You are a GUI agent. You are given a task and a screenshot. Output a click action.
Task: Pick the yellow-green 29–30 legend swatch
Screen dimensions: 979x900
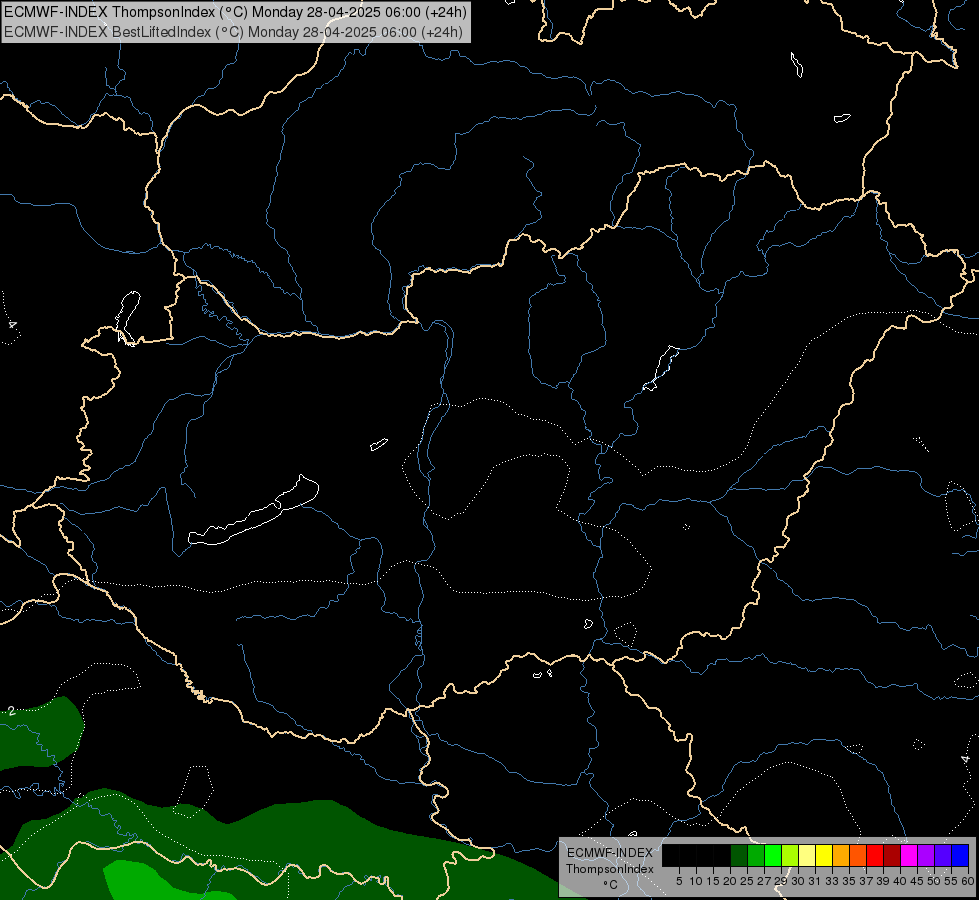pyautogui.click(x=790, y=855)
